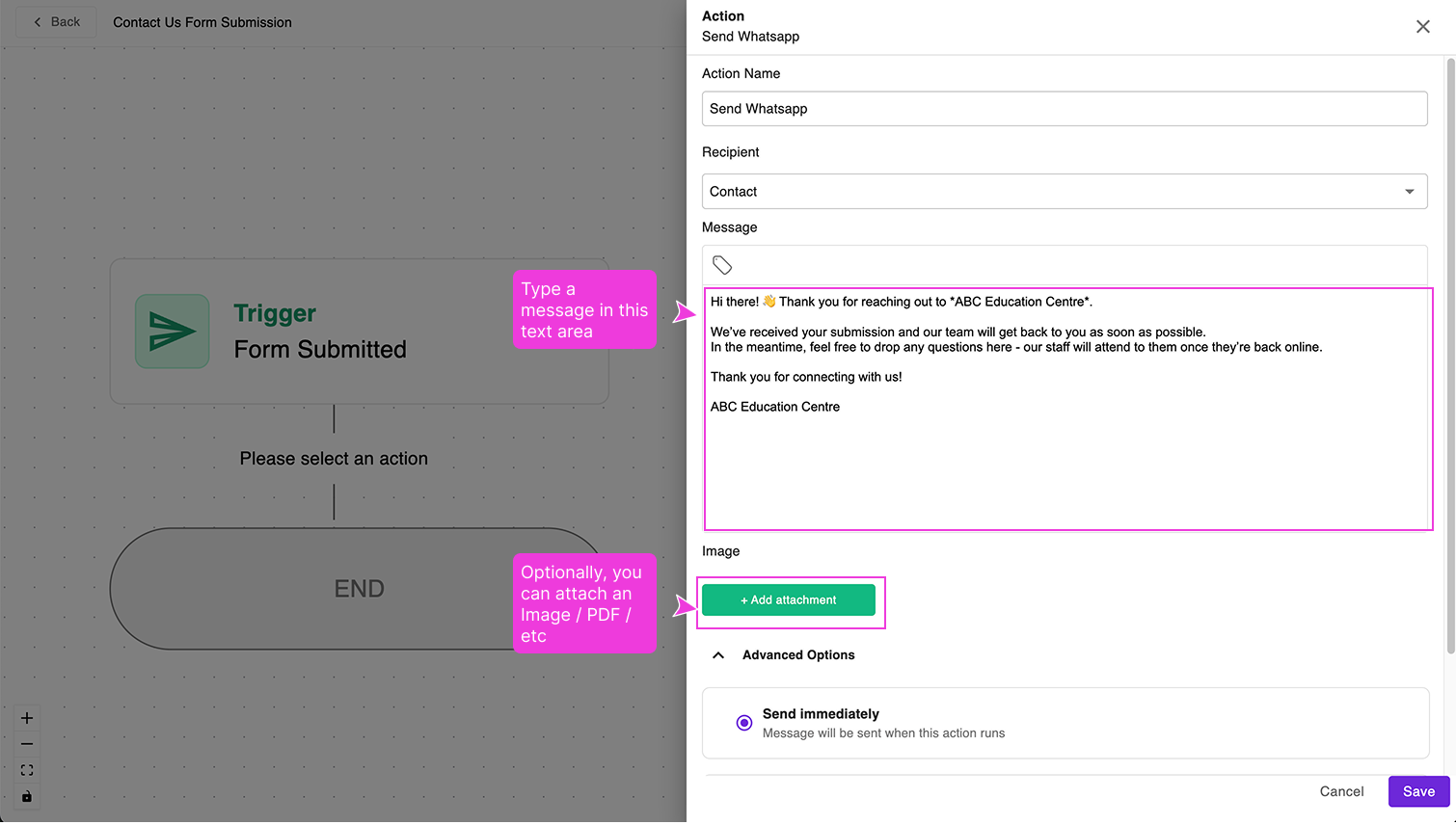Expand the Contact recipient selector arrow

(x=1409, y=191)
